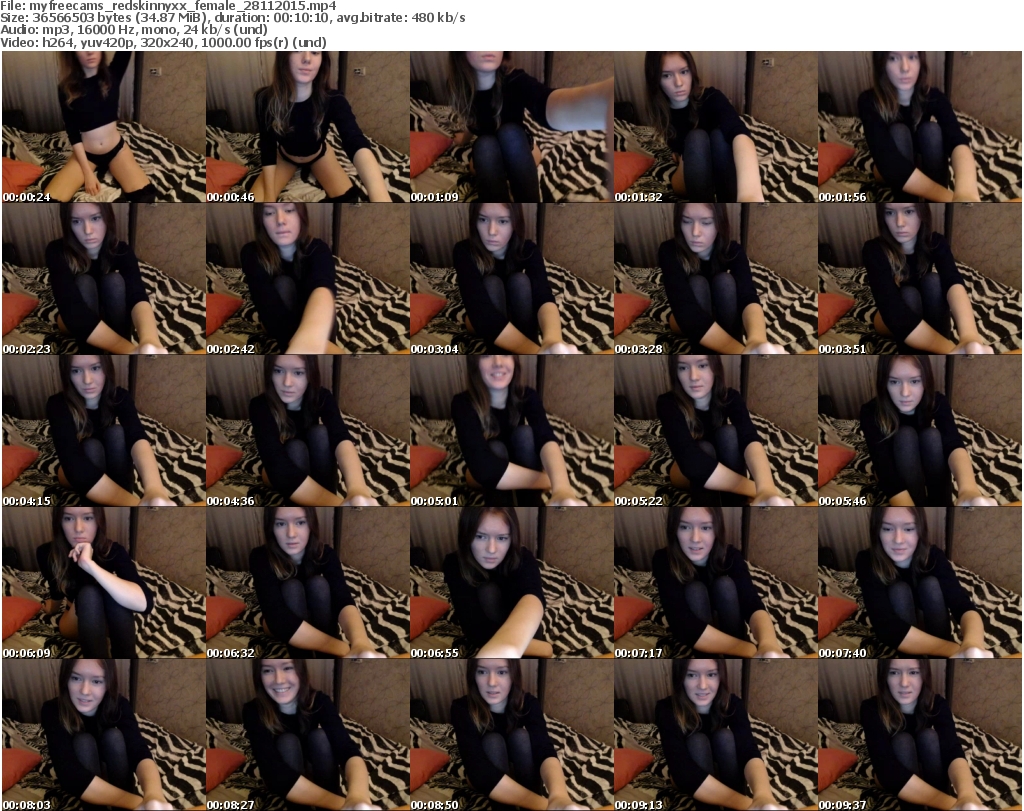Open the thumbnail frame stamped 00:02:42
1024x811 pixels.
[308, 279]
